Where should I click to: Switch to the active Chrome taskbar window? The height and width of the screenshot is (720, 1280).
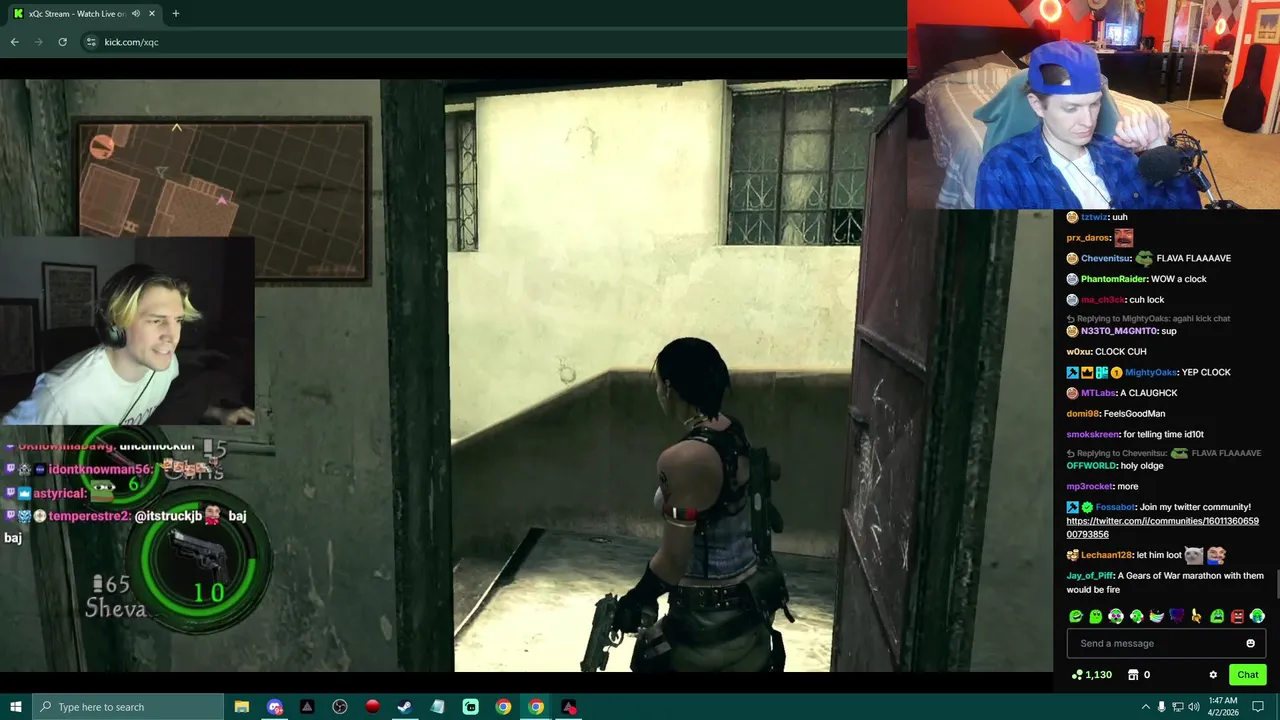pyautogui.click(x=536, y=707)
